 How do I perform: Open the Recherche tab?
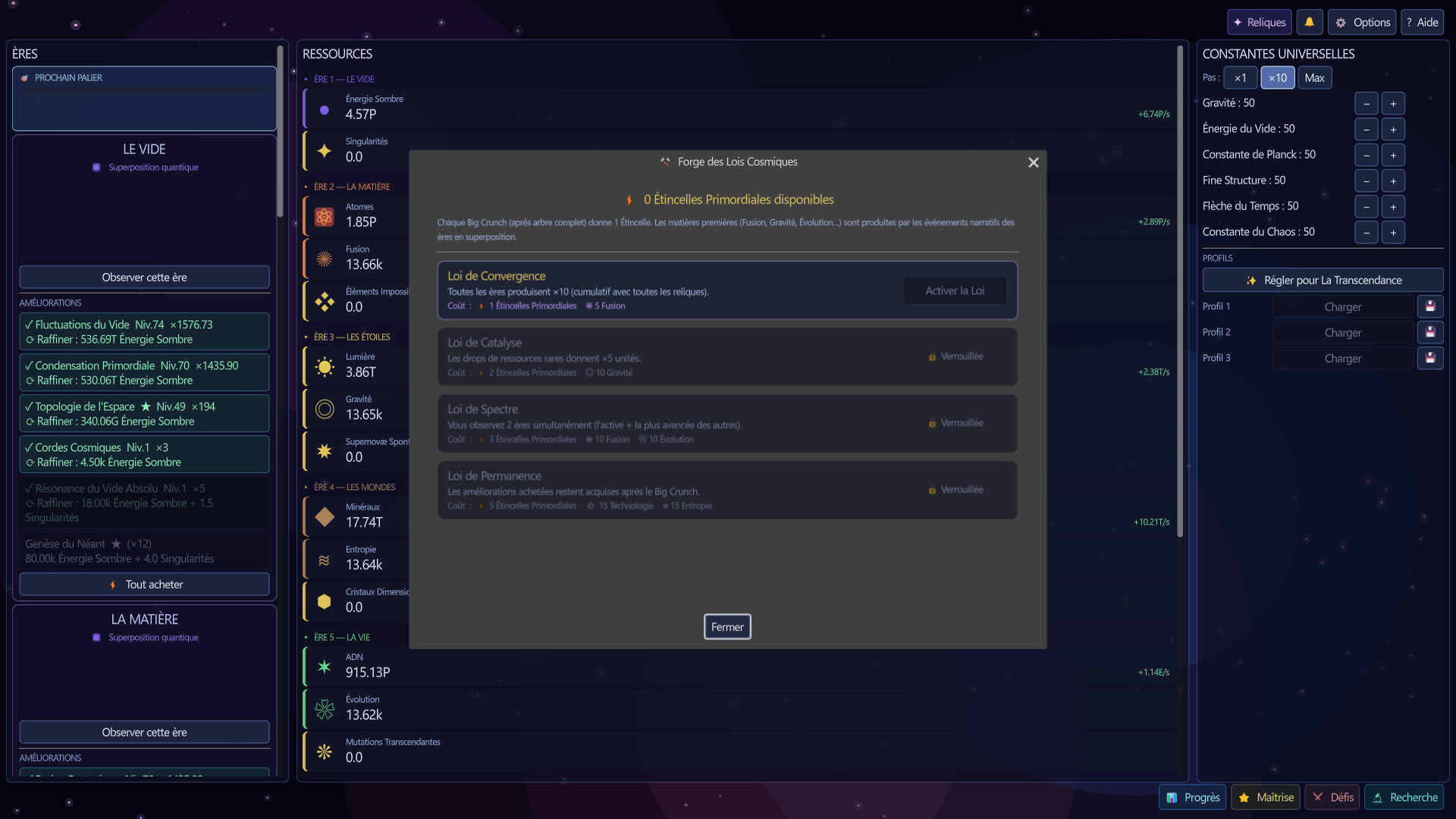coord(1404,797)
